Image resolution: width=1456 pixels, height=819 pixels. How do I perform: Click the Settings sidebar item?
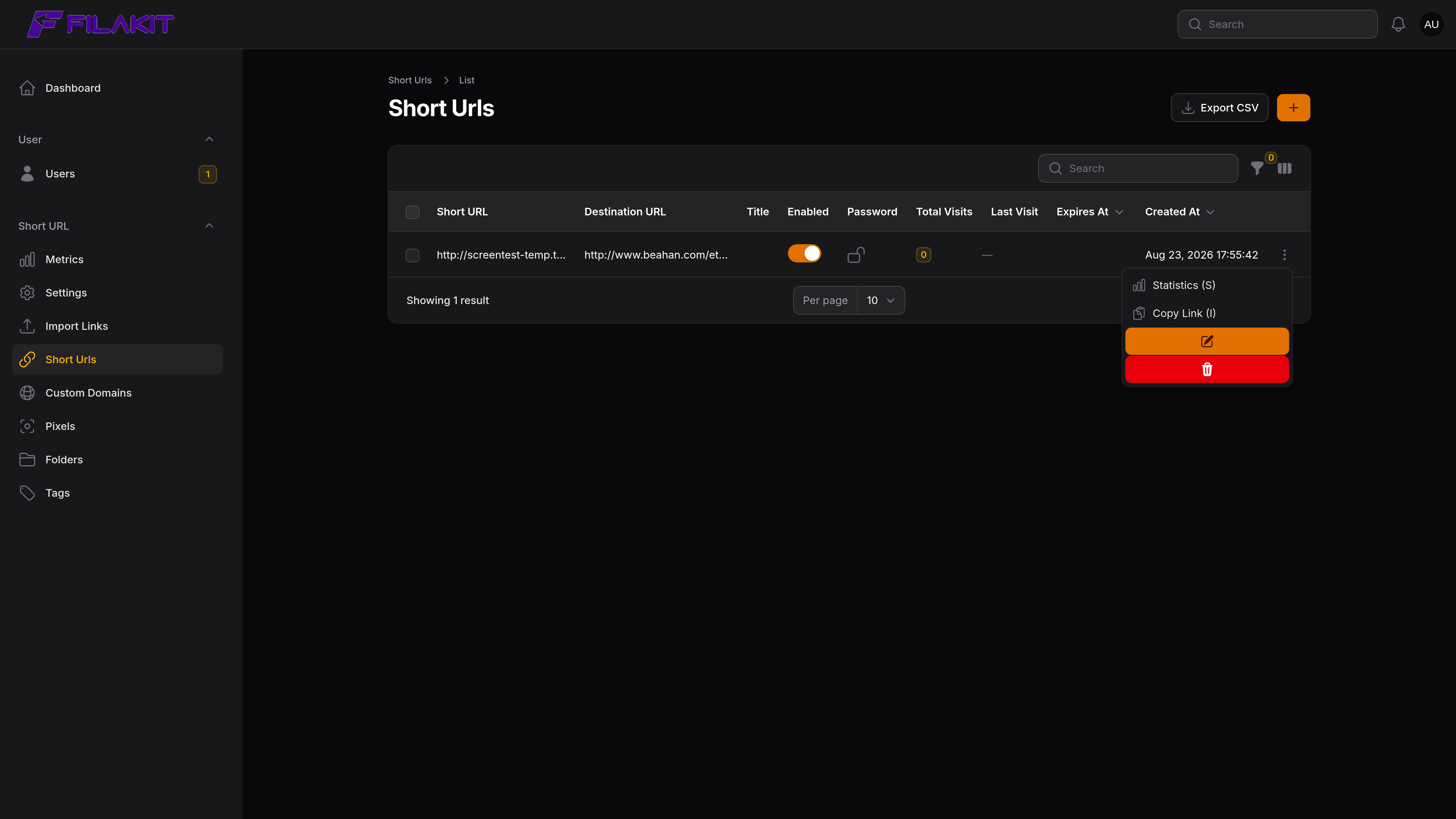118,293
